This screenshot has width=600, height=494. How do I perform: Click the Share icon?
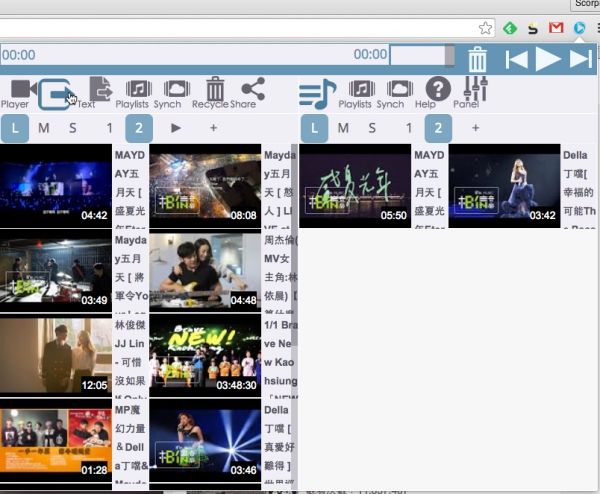[252, 90]
